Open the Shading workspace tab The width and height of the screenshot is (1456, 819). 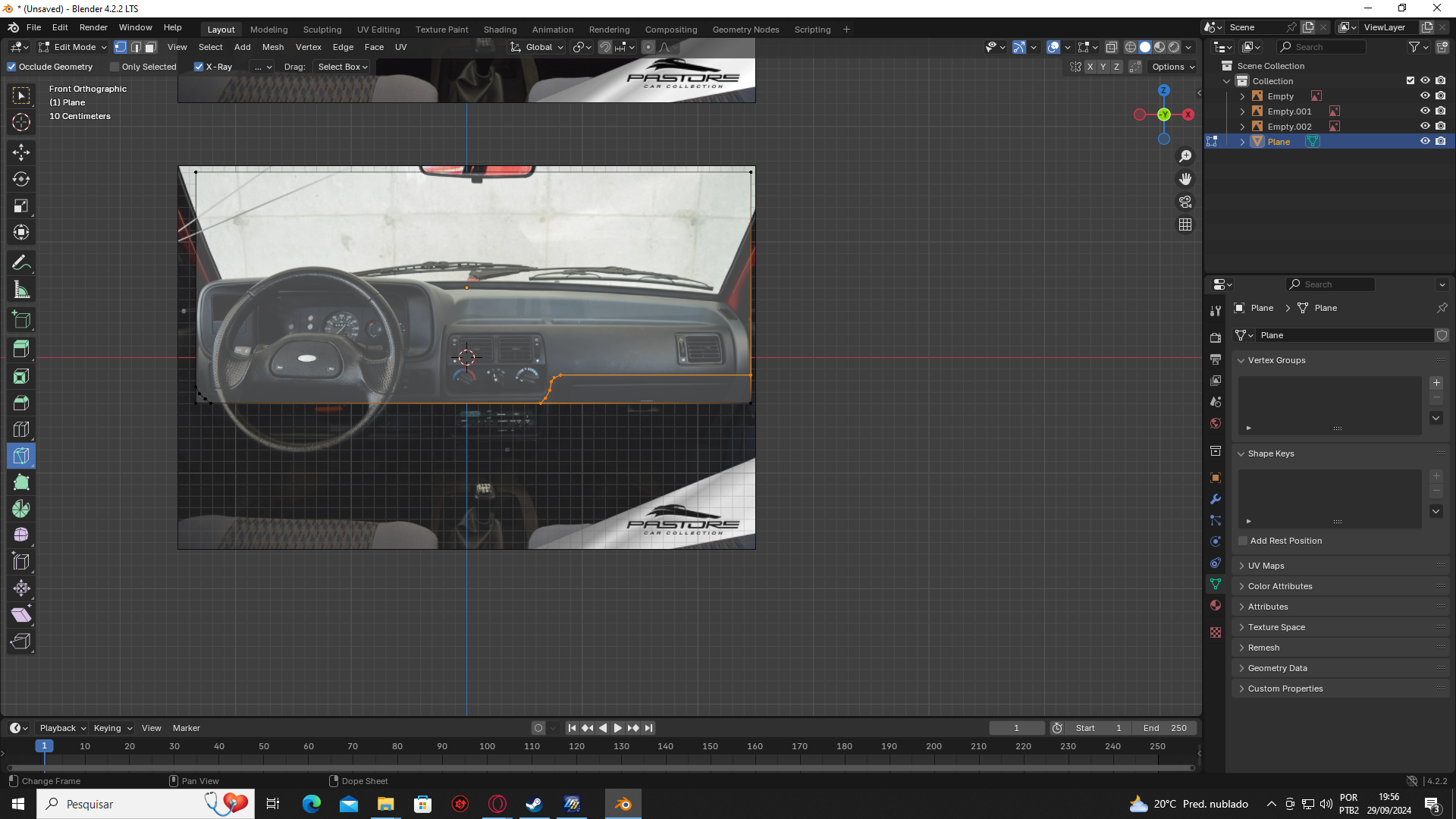point(500,30)
